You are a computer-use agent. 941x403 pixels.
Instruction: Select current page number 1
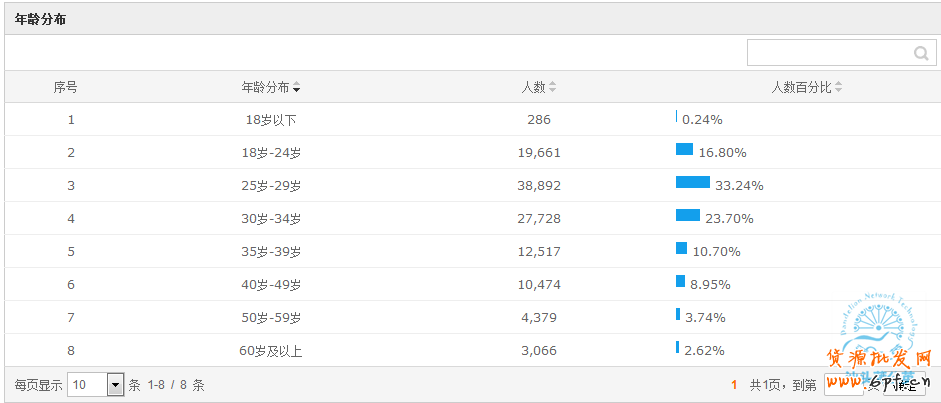point(734,385)
